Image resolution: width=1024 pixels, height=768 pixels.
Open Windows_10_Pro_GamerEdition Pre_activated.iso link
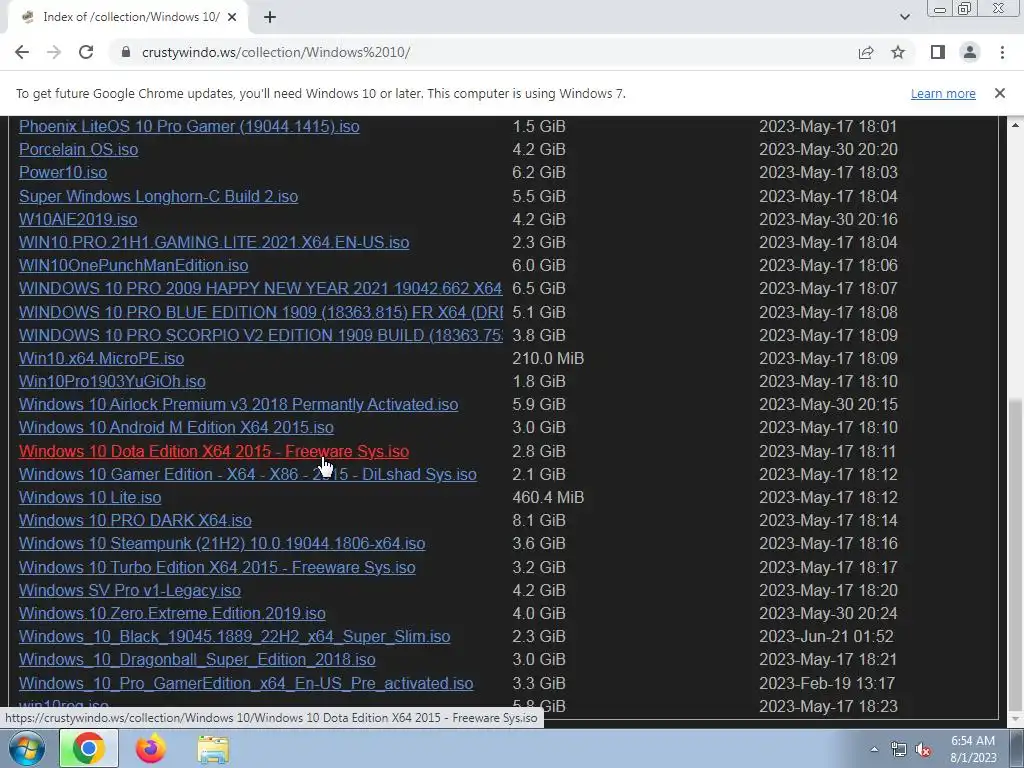tap(246, 683)
